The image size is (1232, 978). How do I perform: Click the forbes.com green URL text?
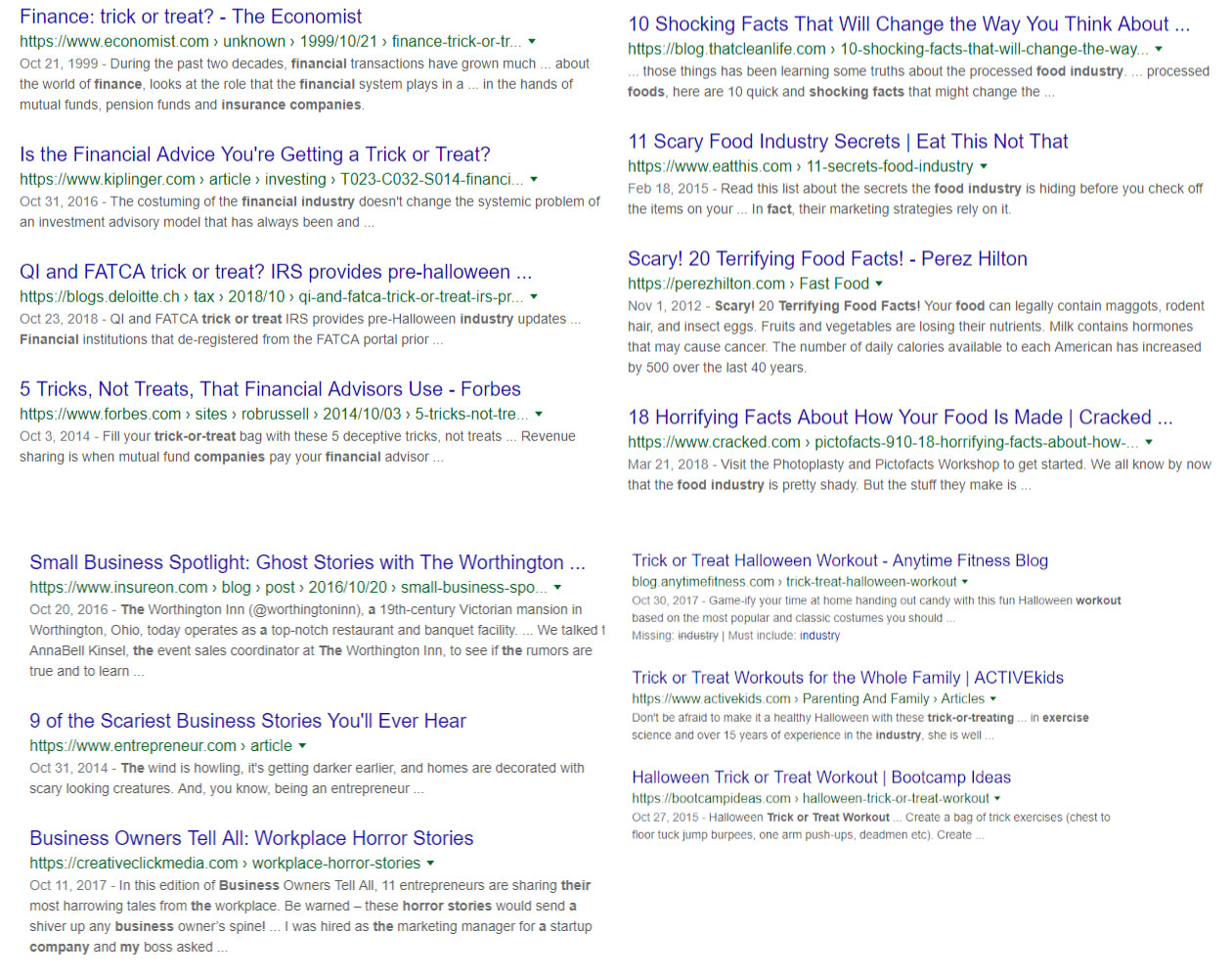click(274, 415)
